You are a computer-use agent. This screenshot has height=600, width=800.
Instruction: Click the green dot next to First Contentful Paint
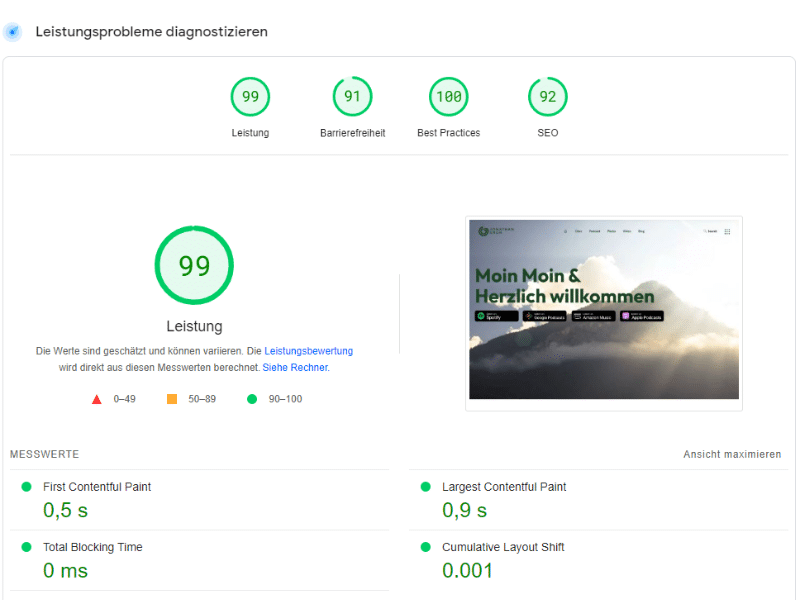27,487
